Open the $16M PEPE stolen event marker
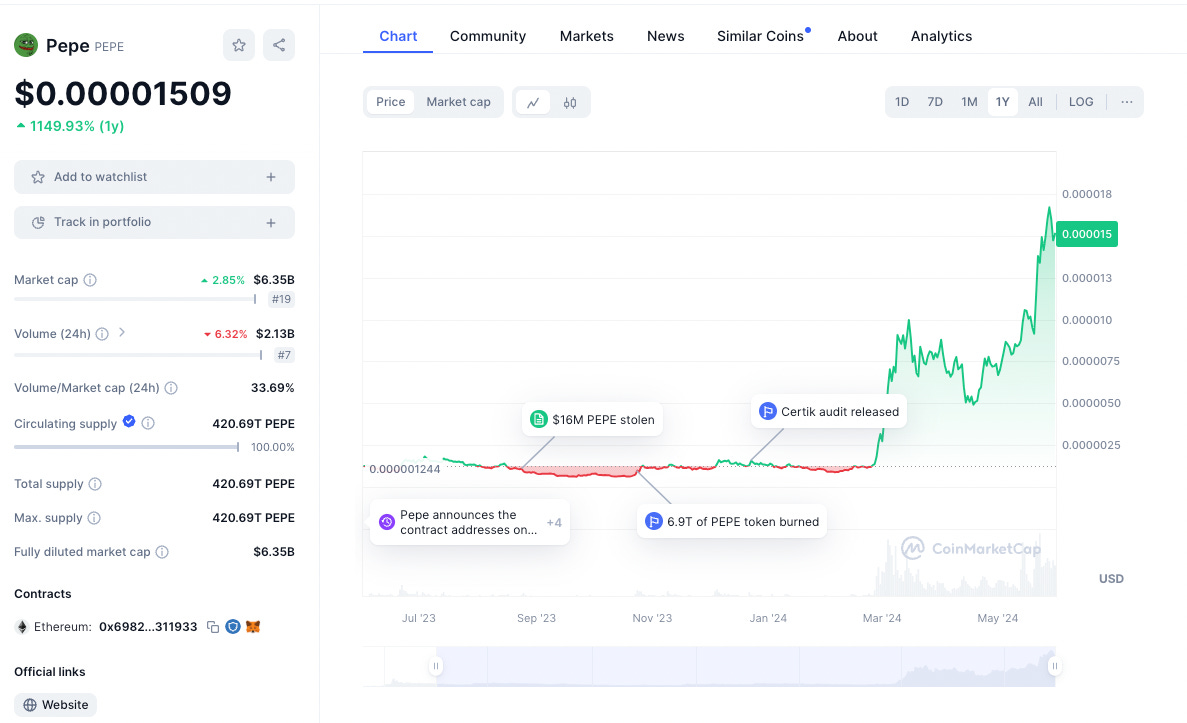 (593, 419)
